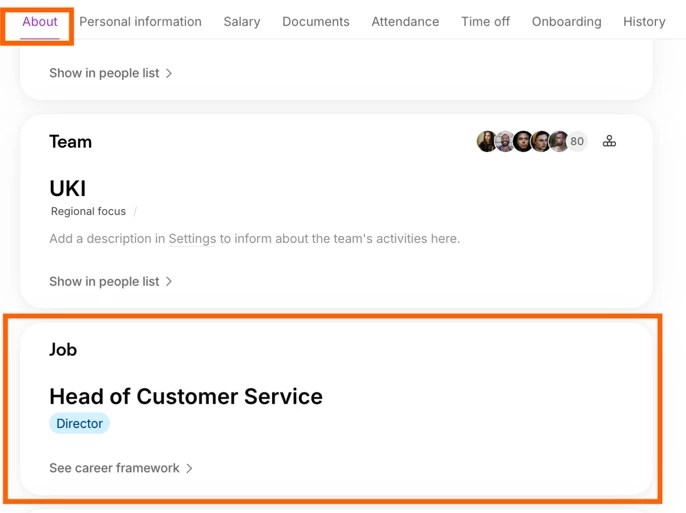
Task: Go to the Documents tab
Action: pos(316,22)
